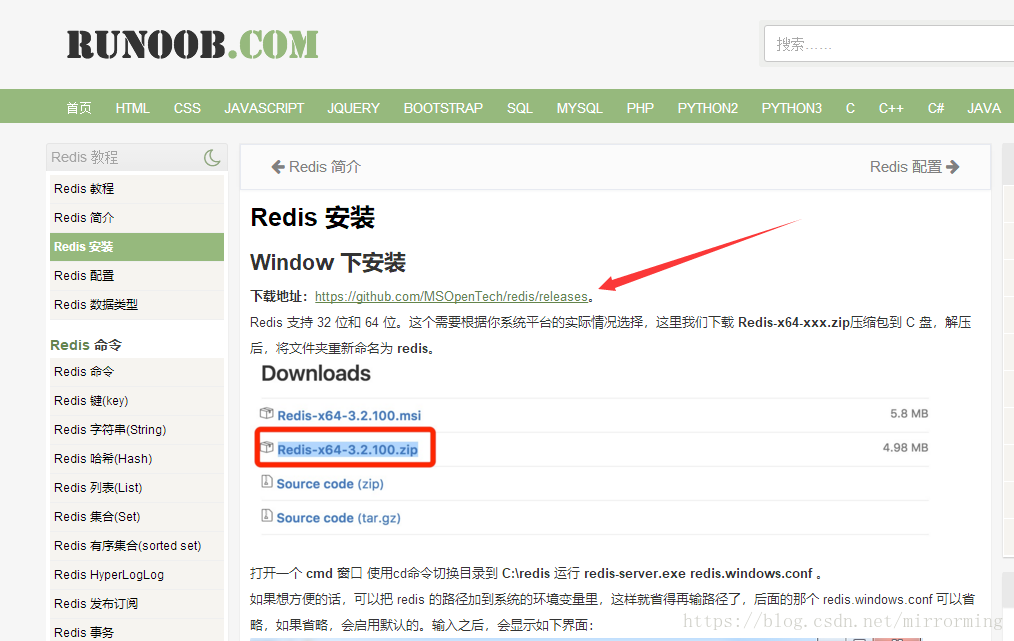Click package icon next to Redis-x64-3.2.100.zip
The image size is (1014, 641).
(x=266, y=448)
